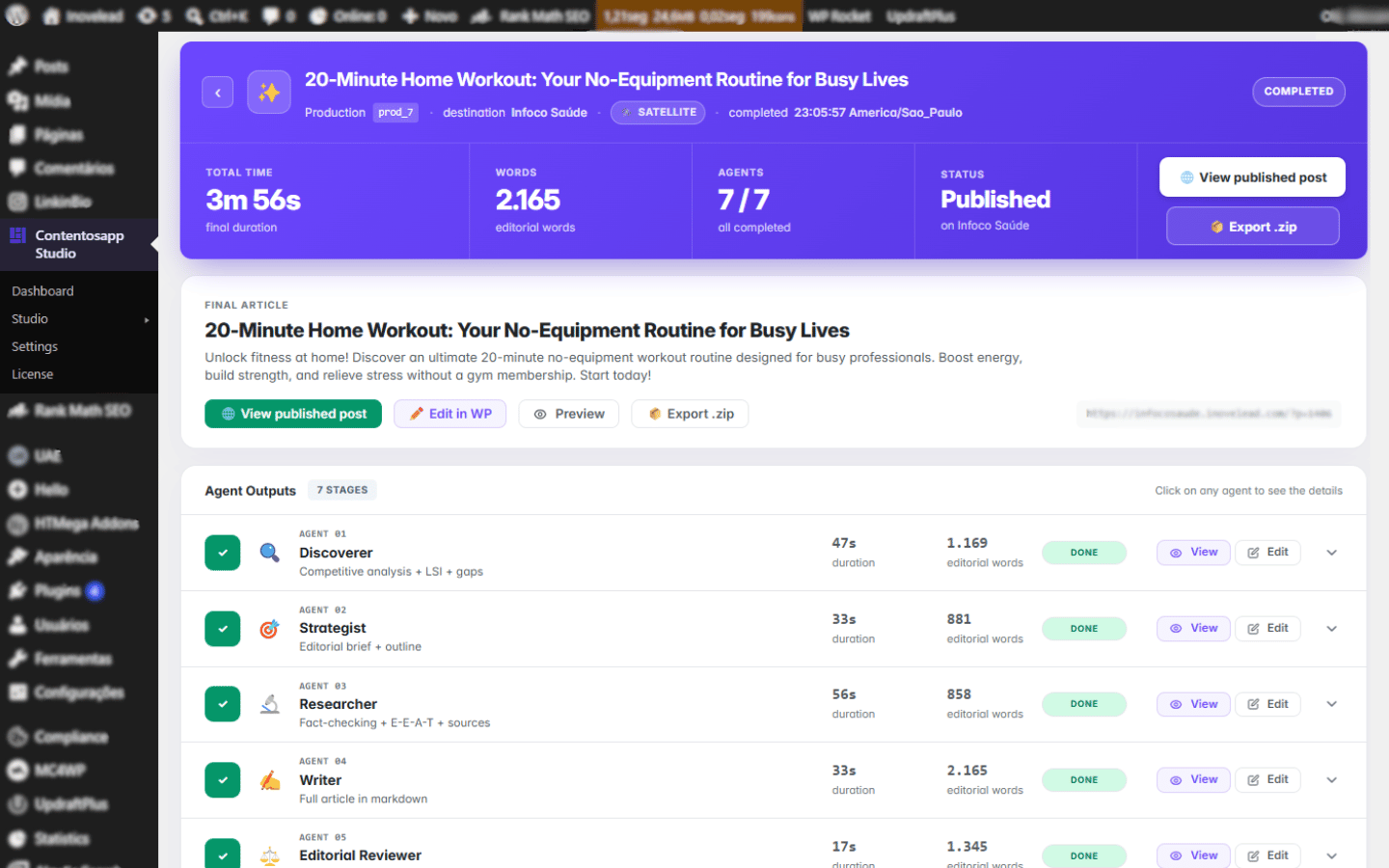The width and height of the screenshot is (1389, 868).
Task: Toggle the Writer green checkbox
Action: point(223,780)
